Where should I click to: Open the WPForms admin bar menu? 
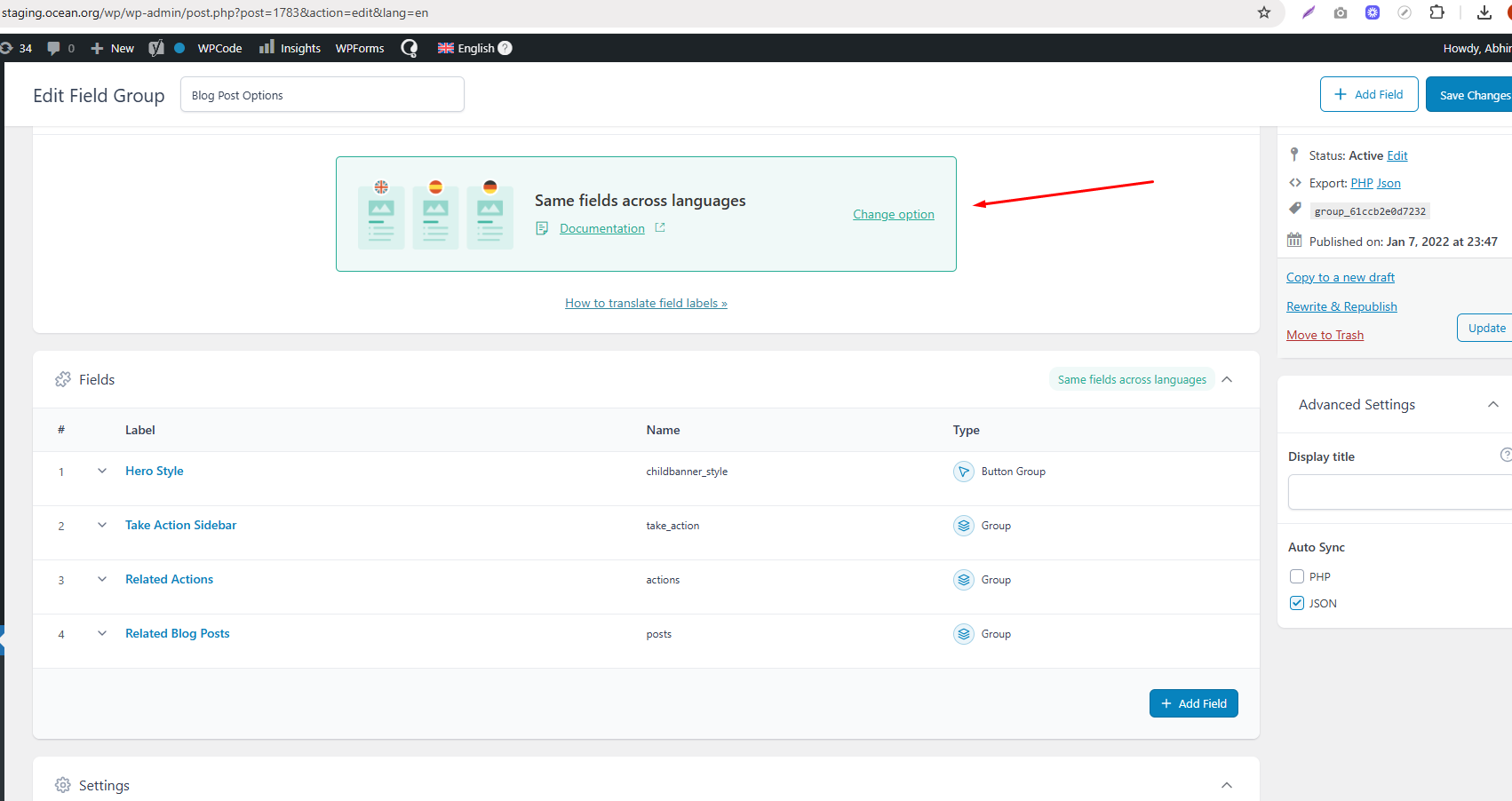(x=360, y=48)
